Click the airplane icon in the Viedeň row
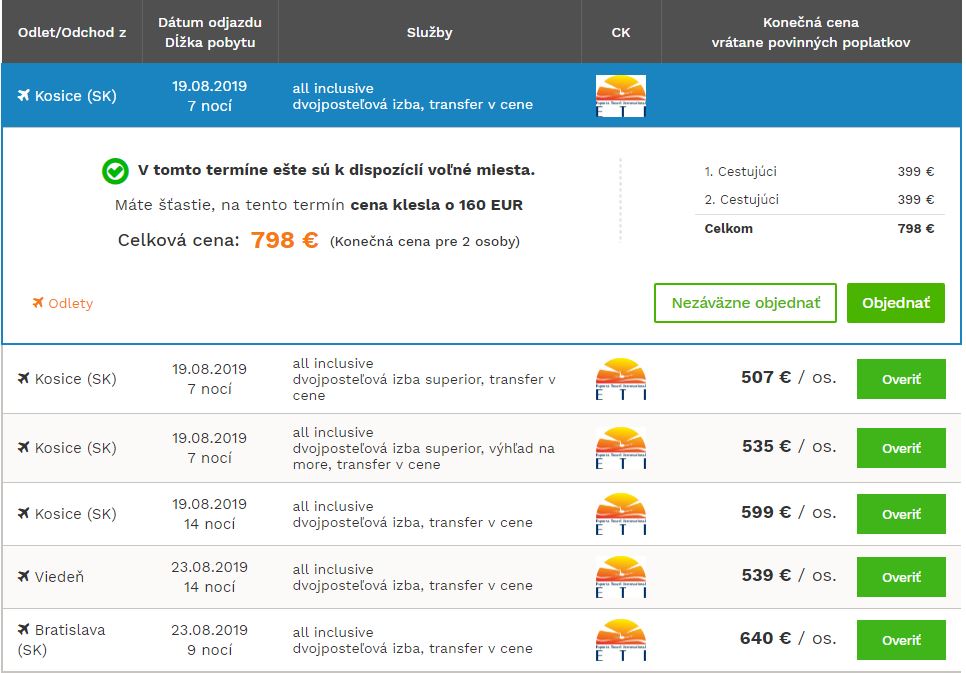Screen dimensions: 966x673 point(23,576)
